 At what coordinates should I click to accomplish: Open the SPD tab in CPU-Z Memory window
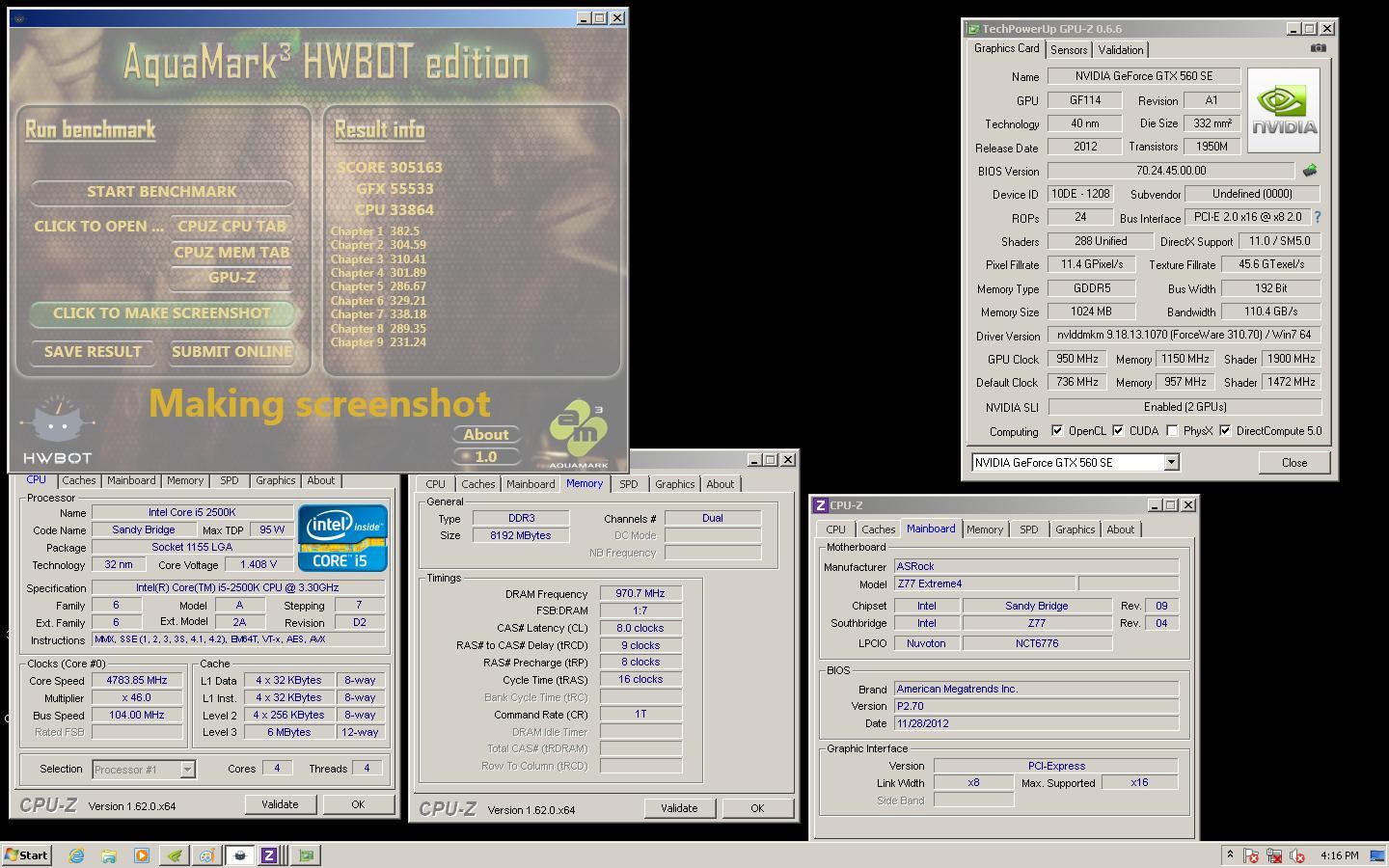pyautogui.click(x=629, y=484)
